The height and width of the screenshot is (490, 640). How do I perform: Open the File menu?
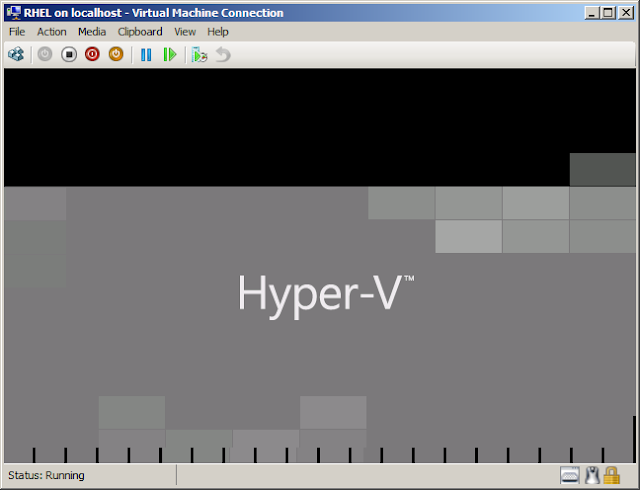pyautogui.click(x=17, y=32)
